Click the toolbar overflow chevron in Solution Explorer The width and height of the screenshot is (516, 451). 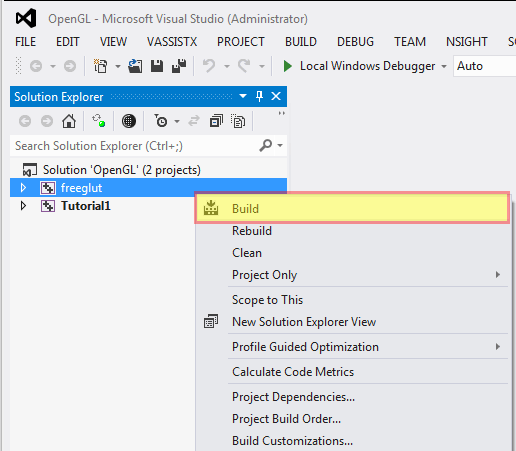tap(282, 113)
